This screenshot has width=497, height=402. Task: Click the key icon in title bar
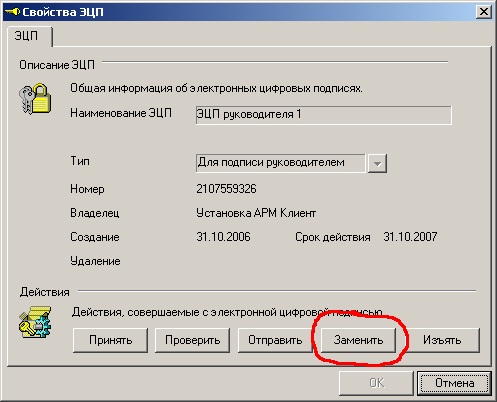[12, 12]
